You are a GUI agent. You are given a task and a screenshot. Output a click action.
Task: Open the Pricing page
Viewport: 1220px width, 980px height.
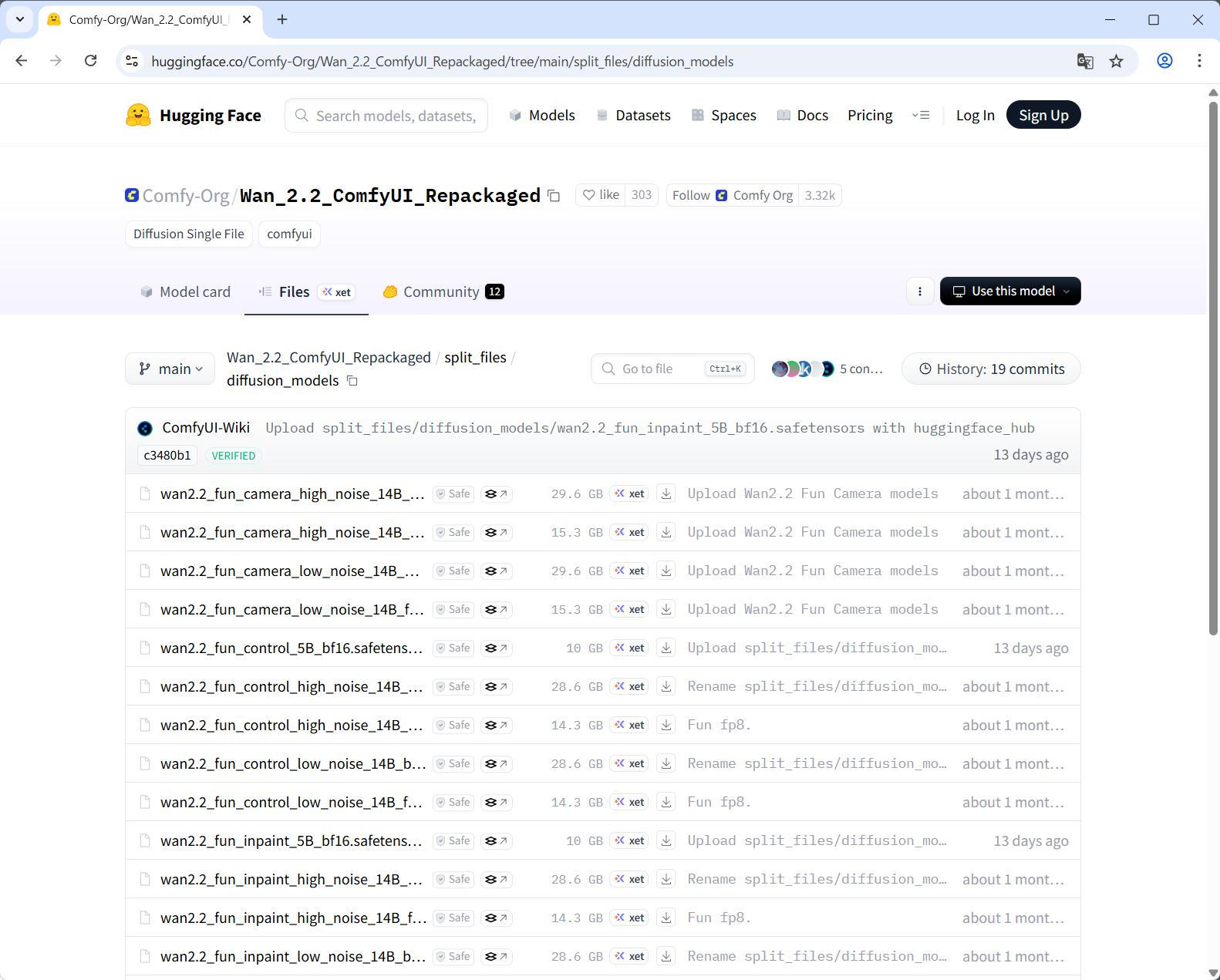[x=870, y=115]
